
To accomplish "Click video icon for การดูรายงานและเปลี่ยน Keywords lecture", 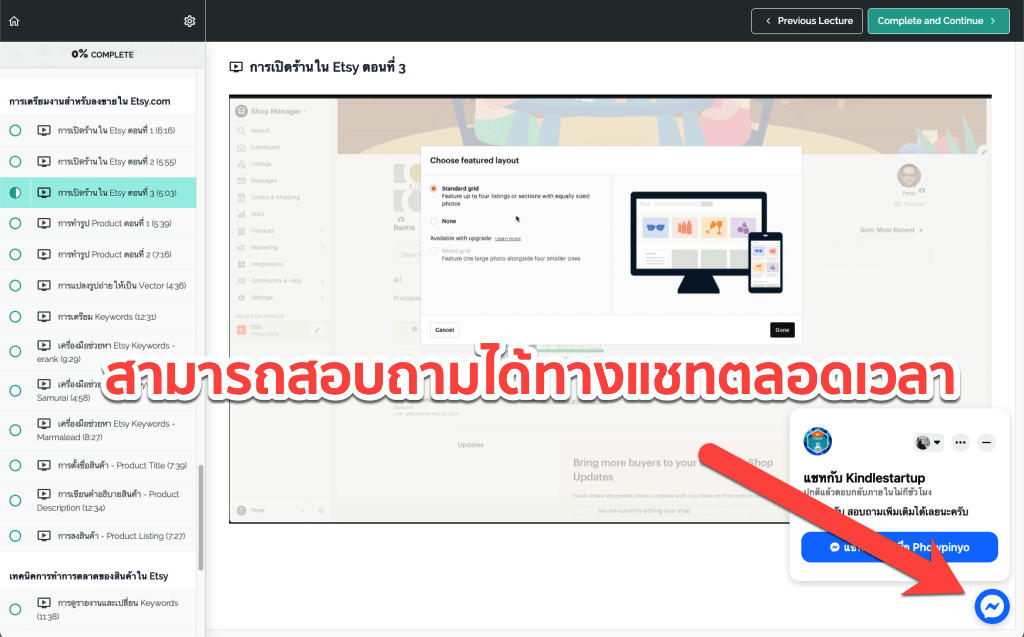I will tap(44, 602).
